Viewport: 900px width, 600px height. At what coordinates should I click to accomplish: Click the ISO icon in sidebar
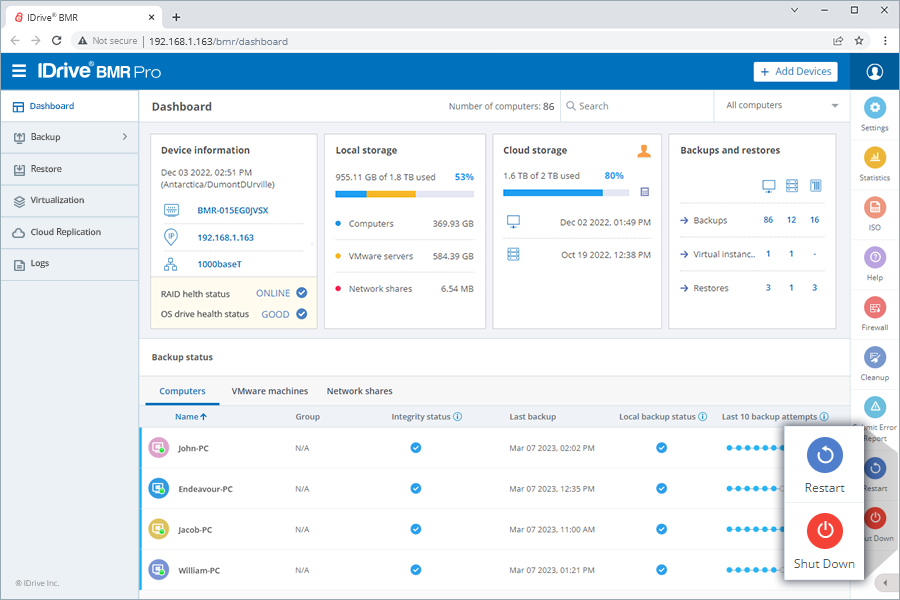tap(875, 207)
